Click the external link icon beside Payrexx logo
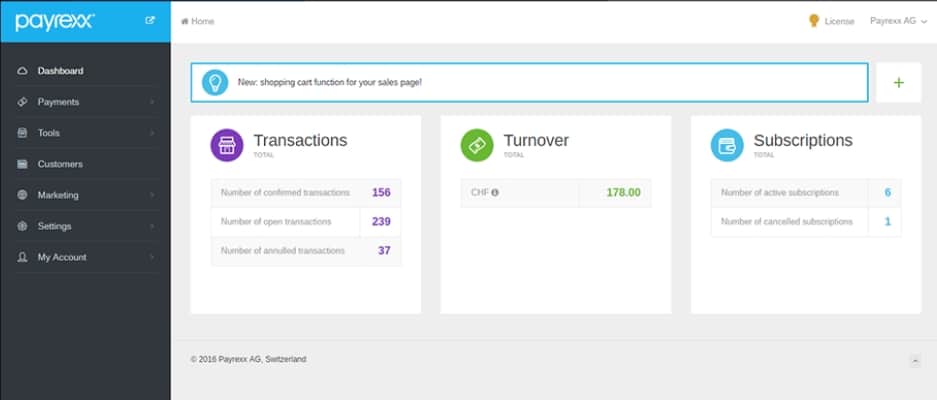Screen dimensions: 937x400 [x=150, y=20]
